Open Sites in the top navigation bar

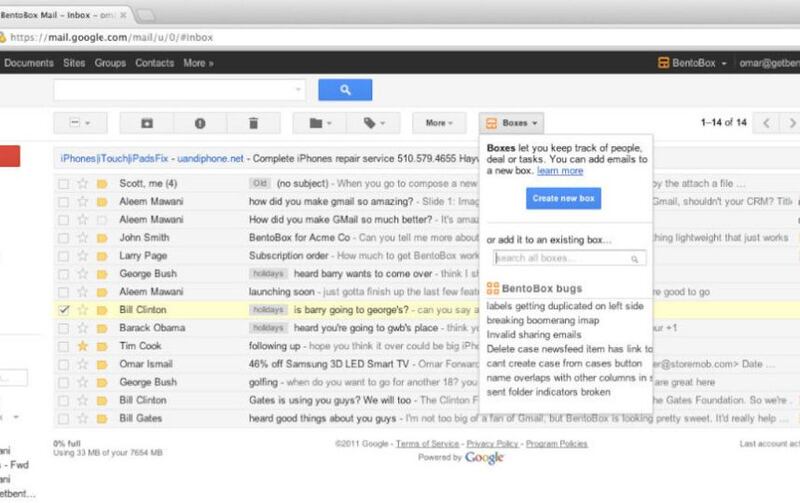(x=74, y=63)
